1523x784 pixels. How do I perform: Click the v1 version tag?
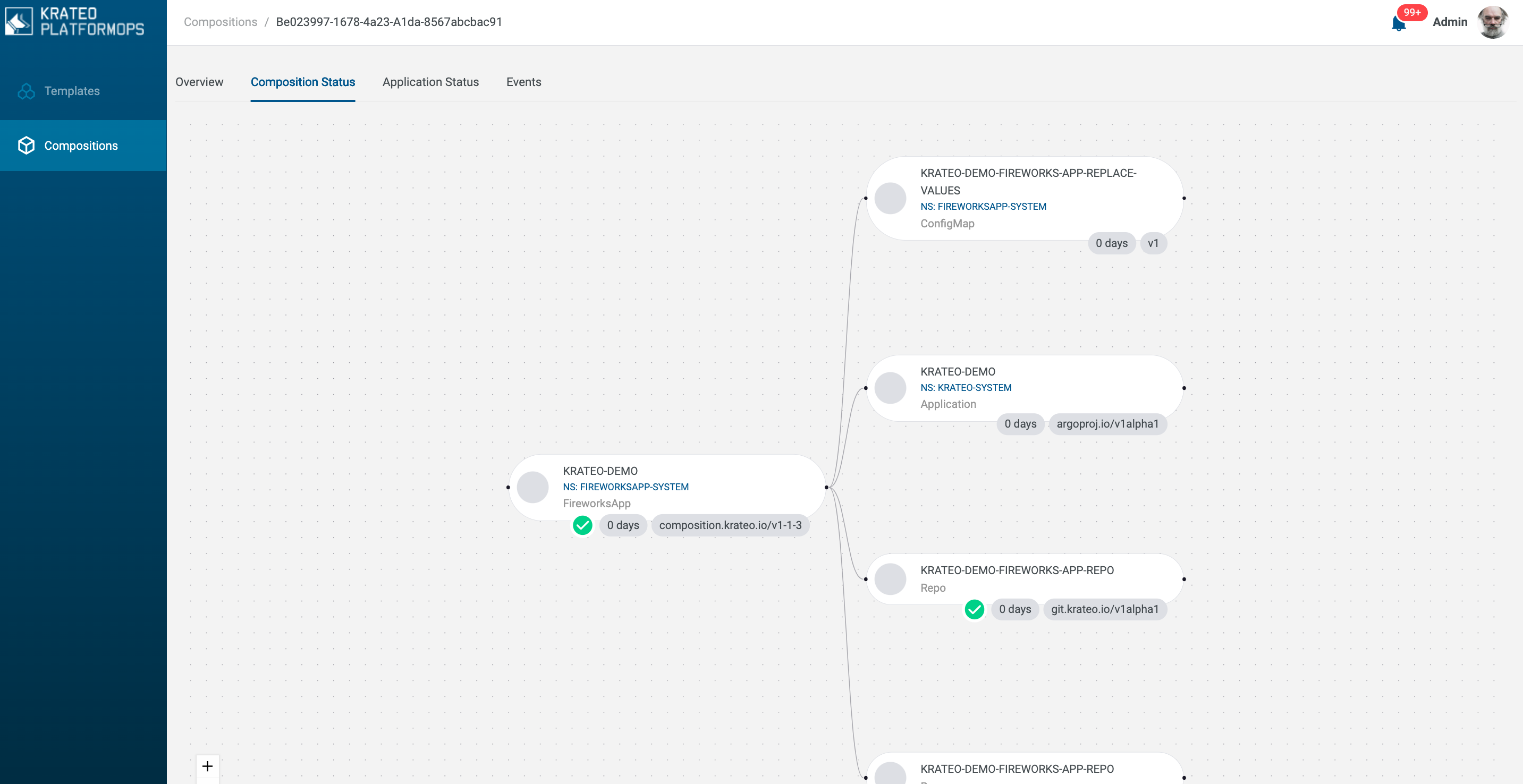point(1153,243)
